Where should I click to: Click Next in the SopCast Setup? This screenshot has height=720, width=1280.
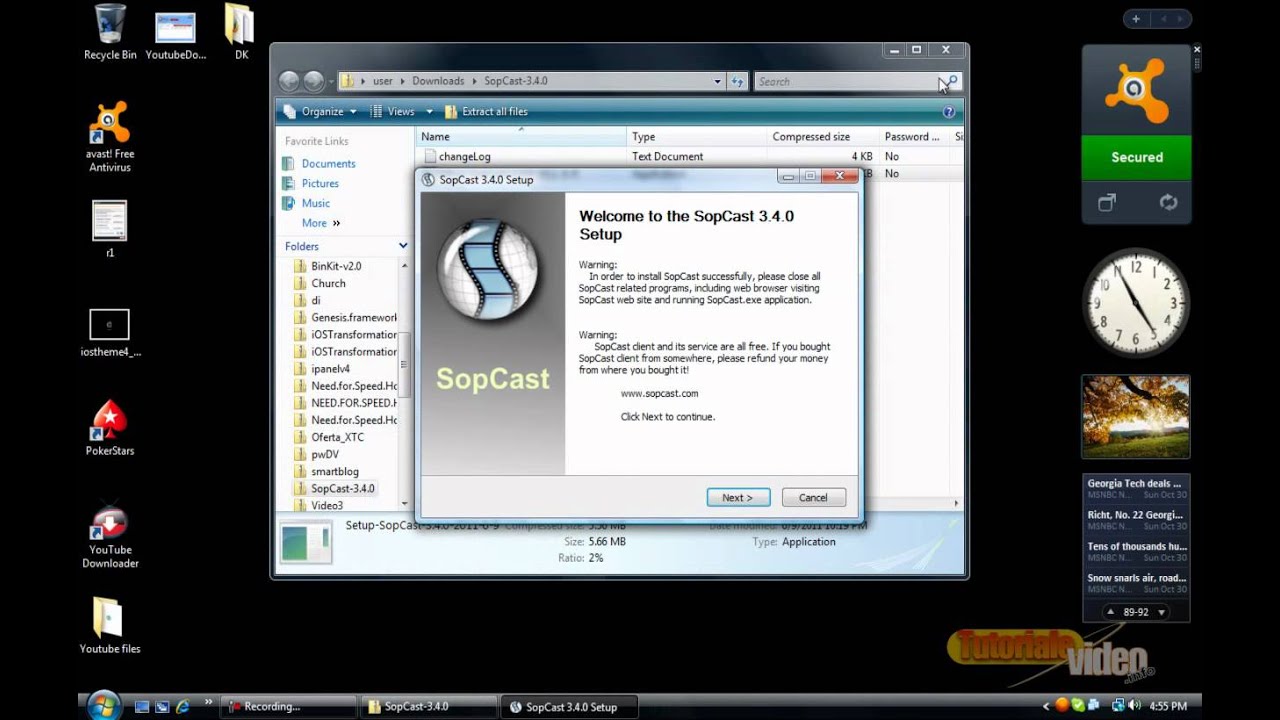tap(738, 497)
